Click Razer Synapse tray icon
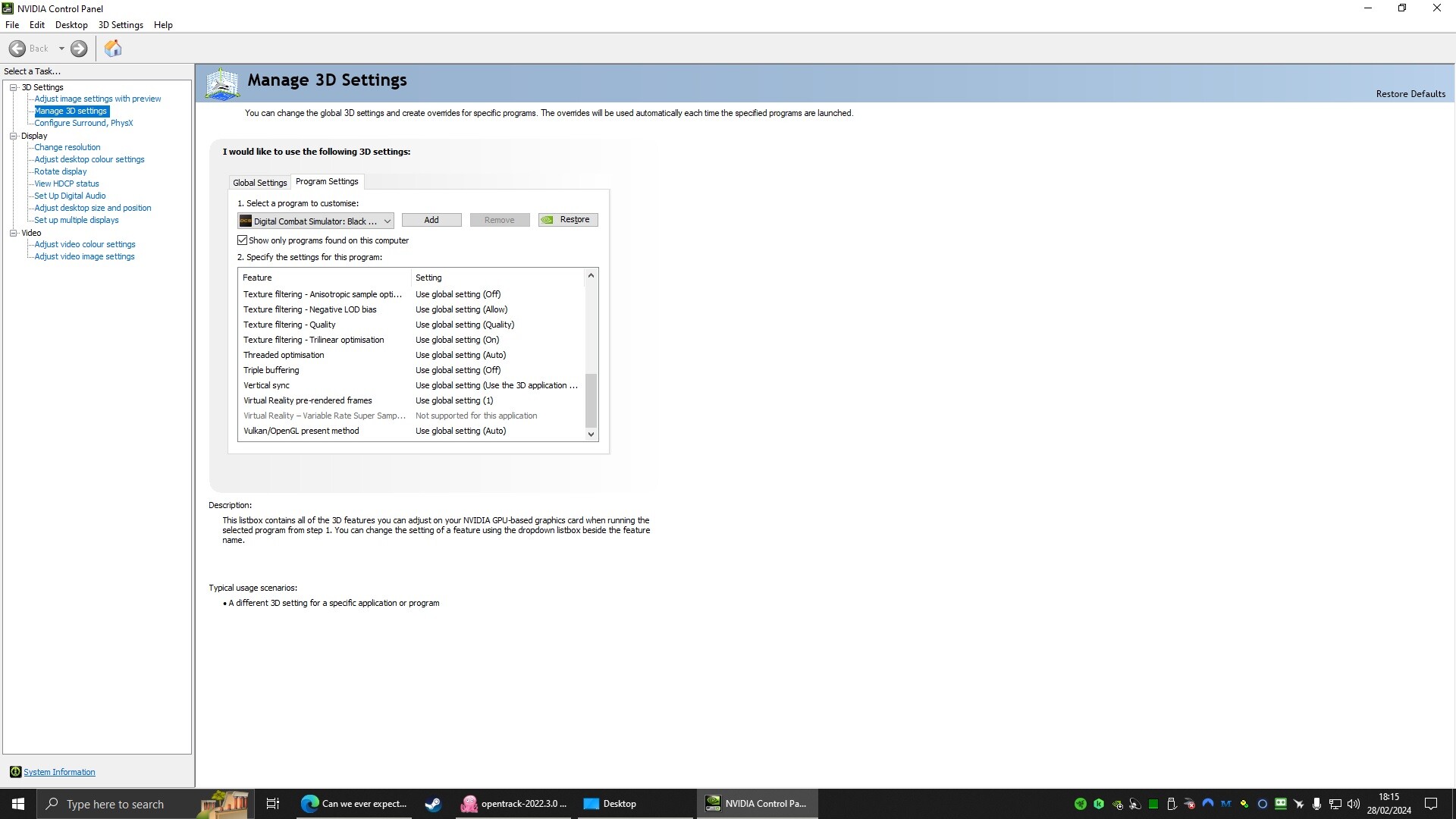The height and width of the screenshot is (819, 1456). pyautogui.click(x=1081, y=804)
